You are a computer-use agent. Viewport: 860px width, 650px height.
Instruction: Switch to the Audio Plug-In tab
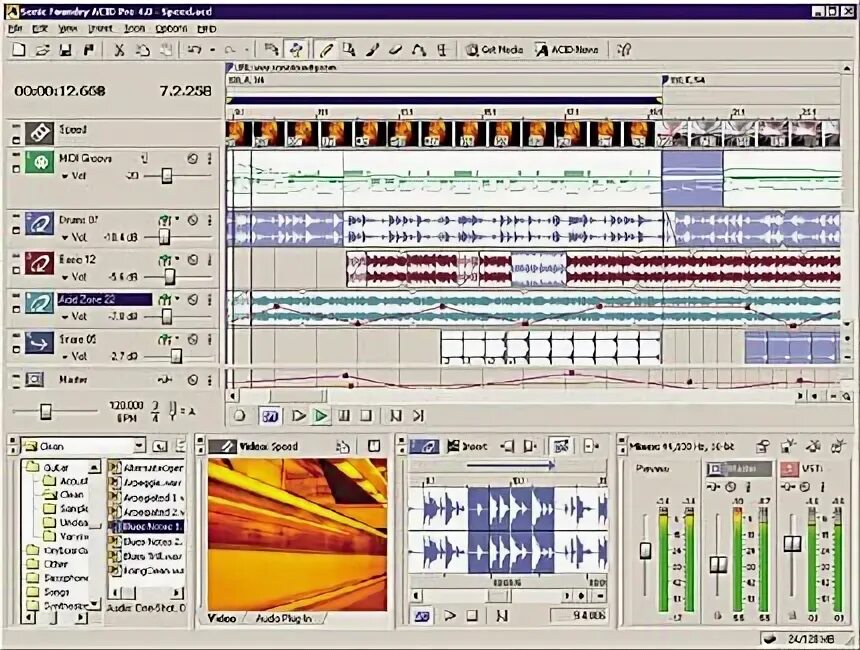coord(284,618)
